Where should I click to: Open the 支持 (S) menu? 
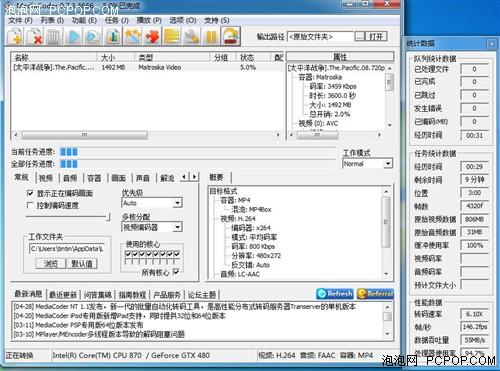217,20
